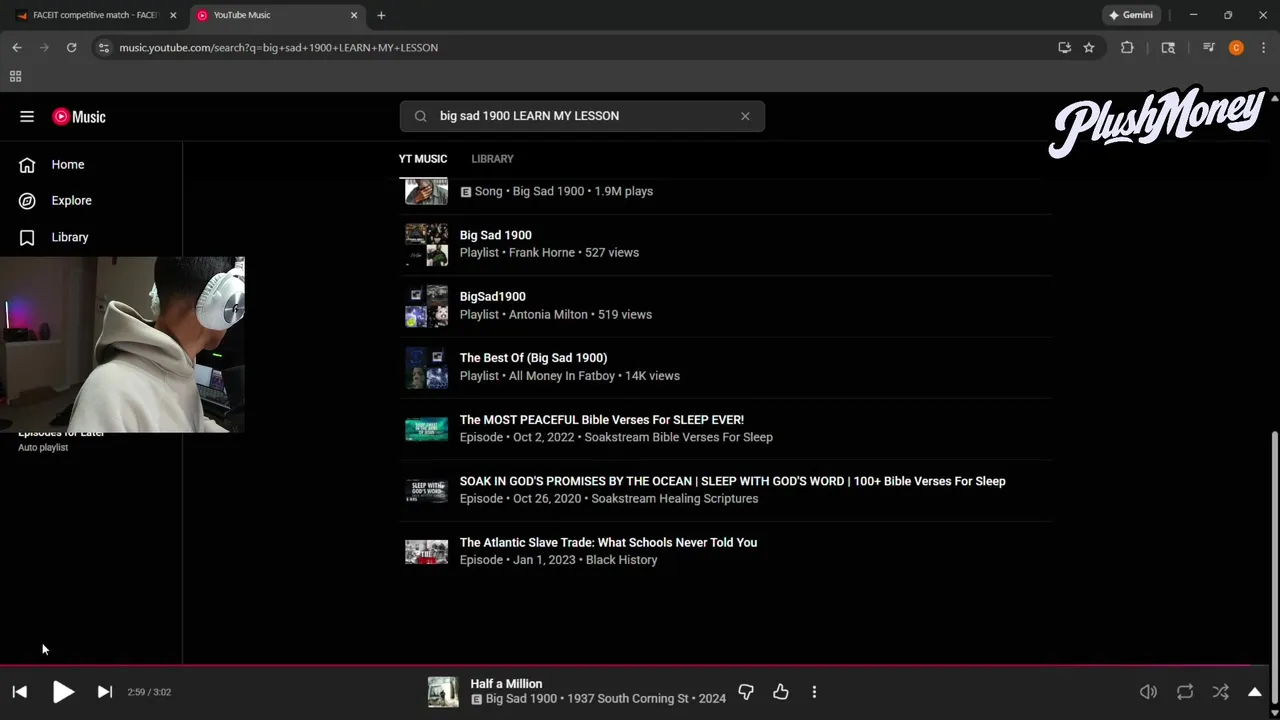Switch to YT MUSIC tab
Viewport: 1280px width, 720px height.
(423, 159)
